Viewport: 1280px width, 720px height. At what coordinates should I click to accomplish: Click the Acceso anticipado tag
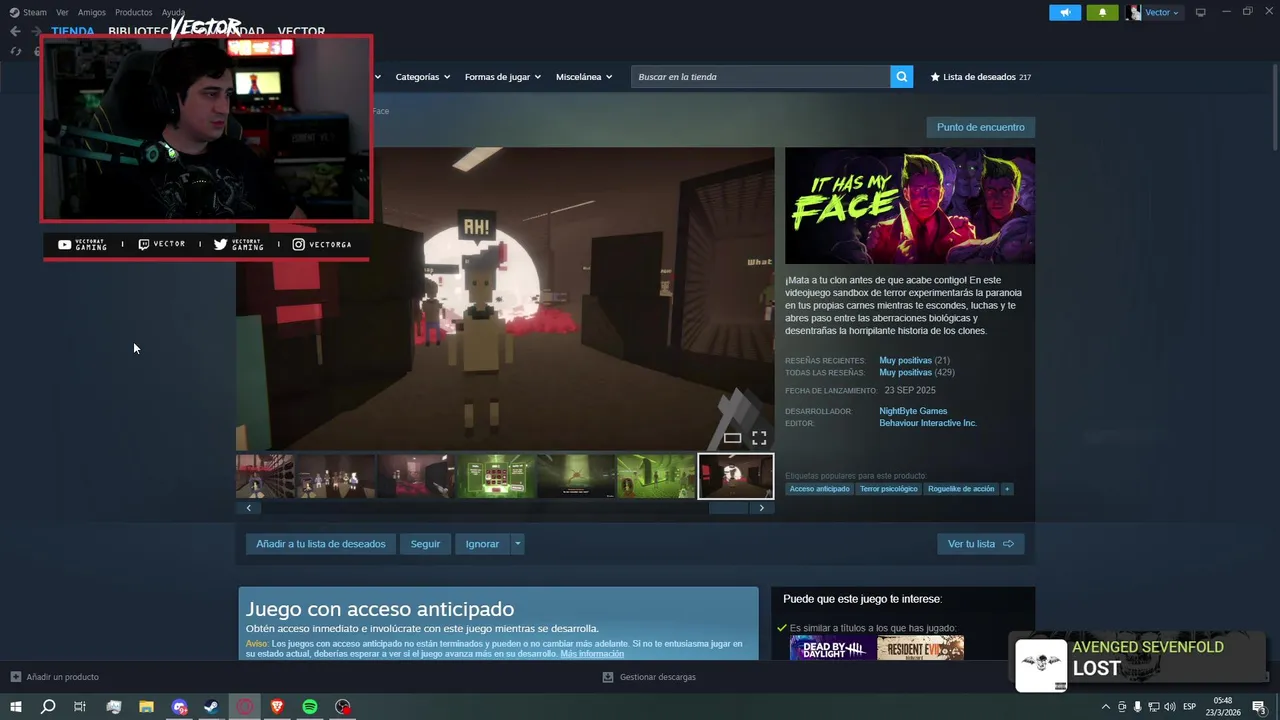(x=819, y=489)
